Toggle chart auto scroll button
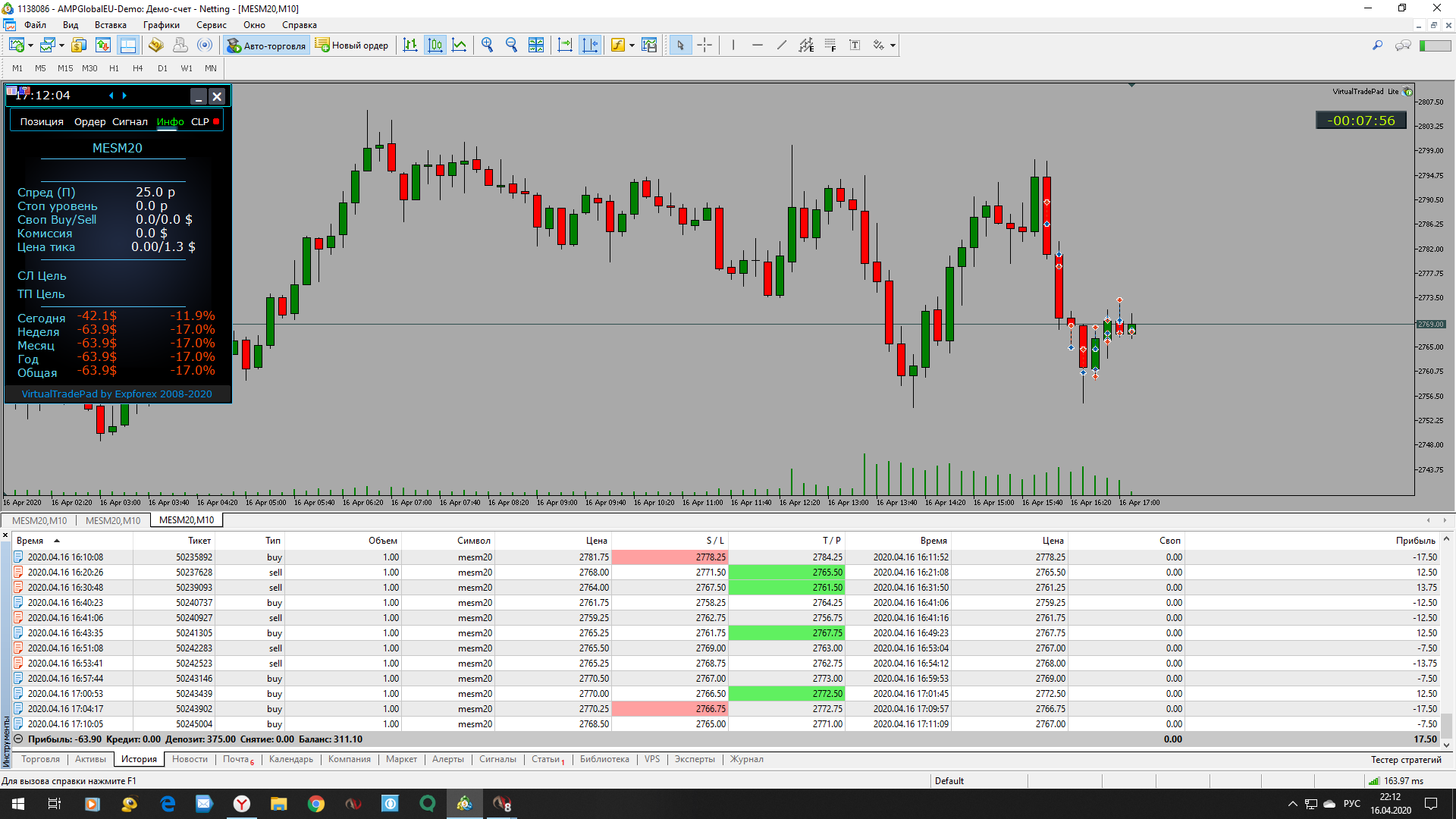Viewport: 1456px width, 819px height. [x=565, y=45]
